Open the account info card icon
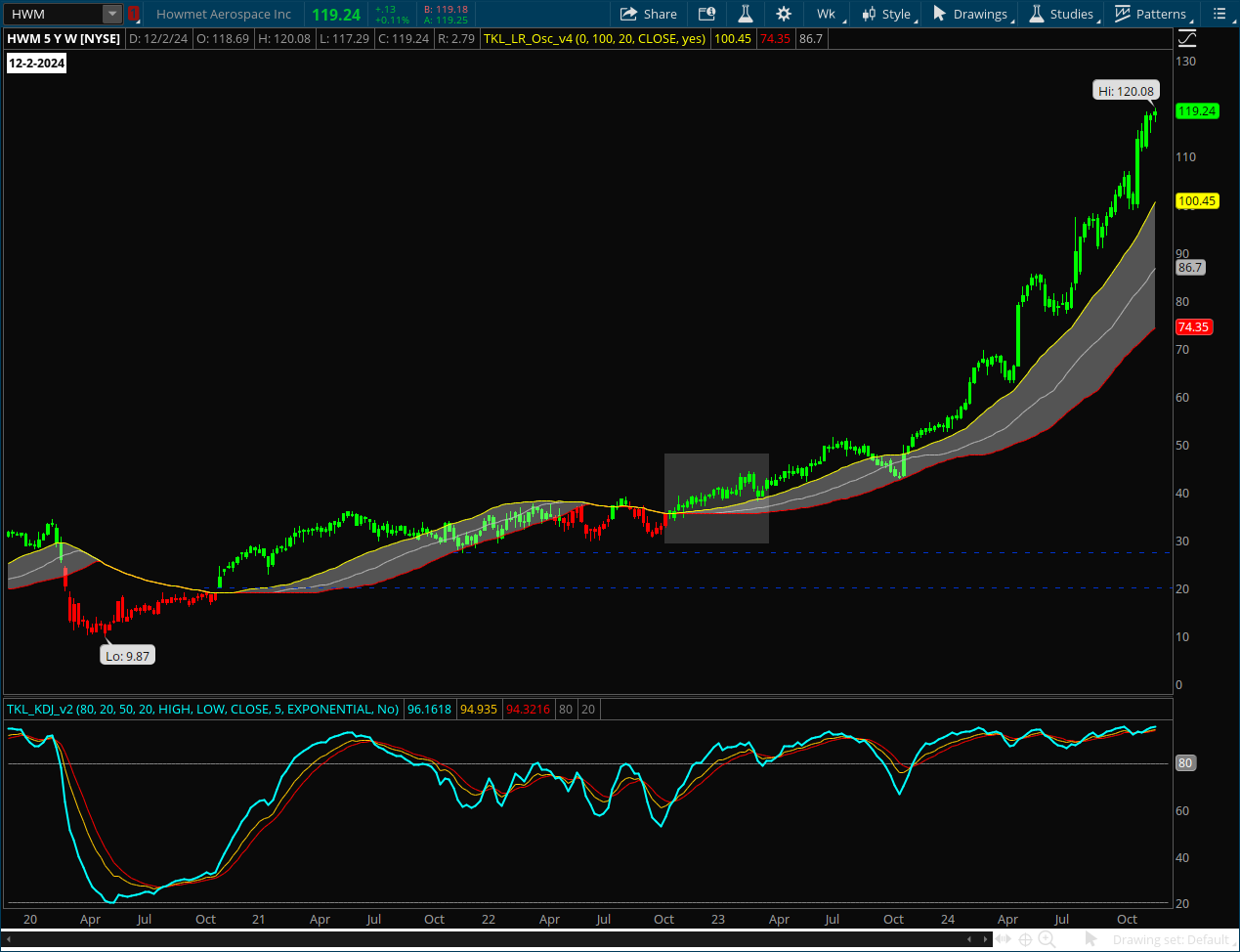This screenshot has width=1240, height=952. tap(707, 14)
